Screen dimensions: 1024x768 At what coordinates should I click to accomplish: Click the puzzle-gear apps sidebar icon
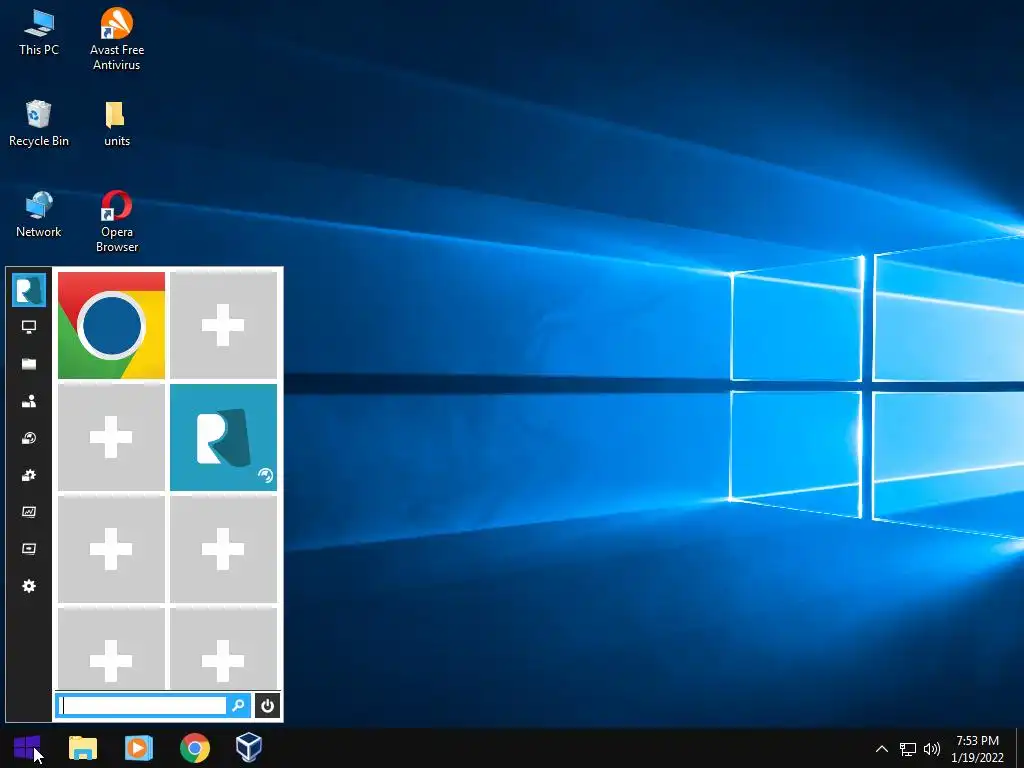29,475
